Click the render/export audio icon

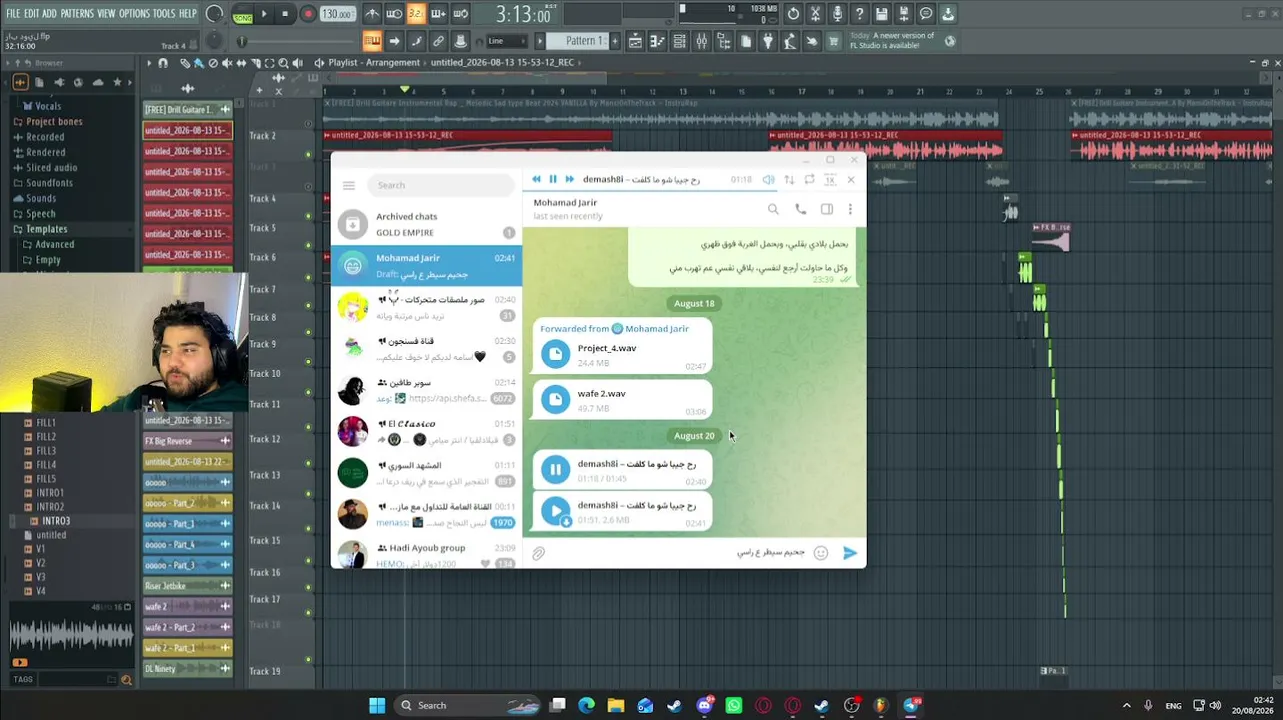pyautogui.click(x=903, y=14)
